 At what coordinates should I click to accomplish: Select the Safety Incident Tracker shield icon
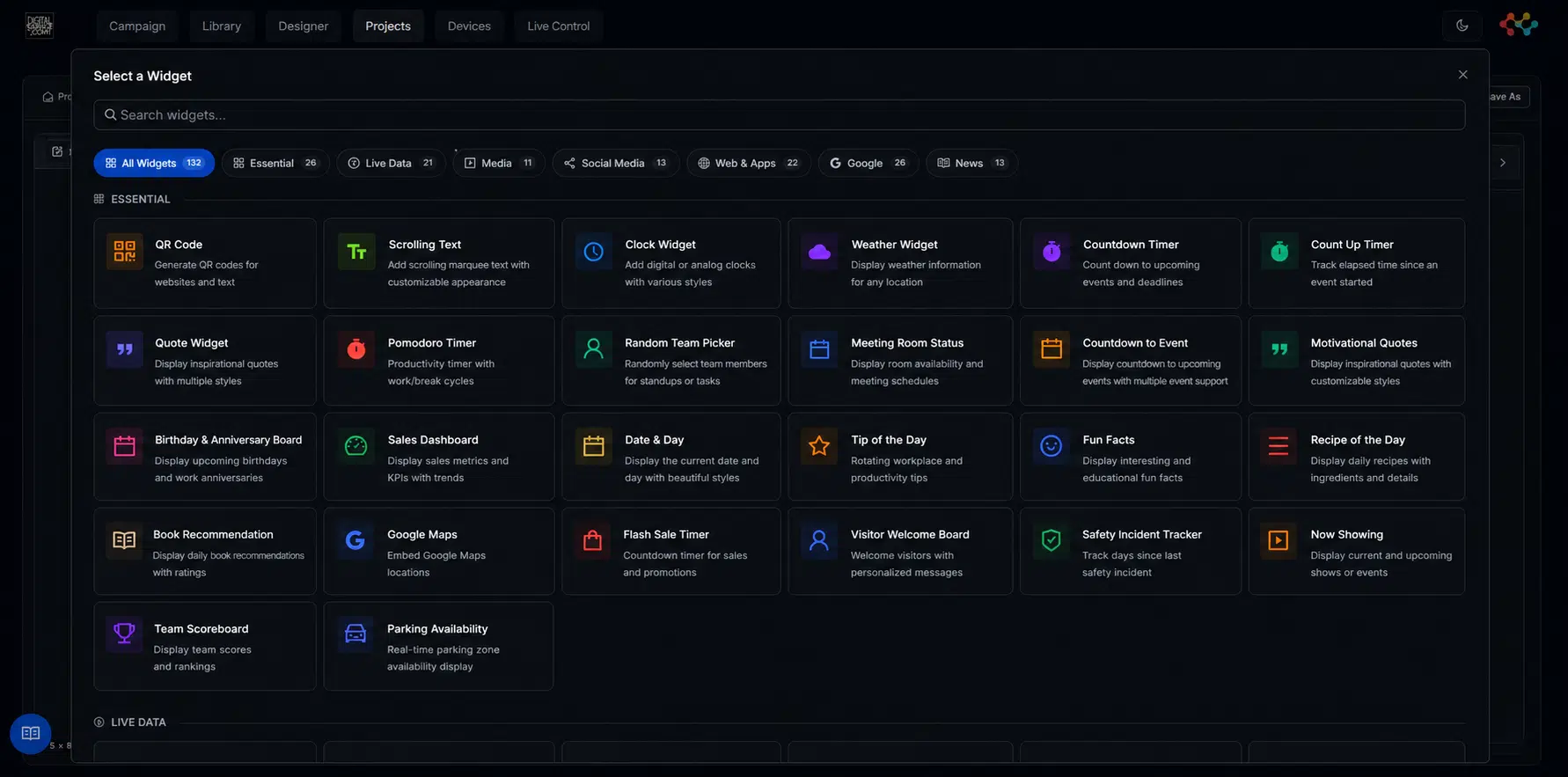click(1051, 540)
